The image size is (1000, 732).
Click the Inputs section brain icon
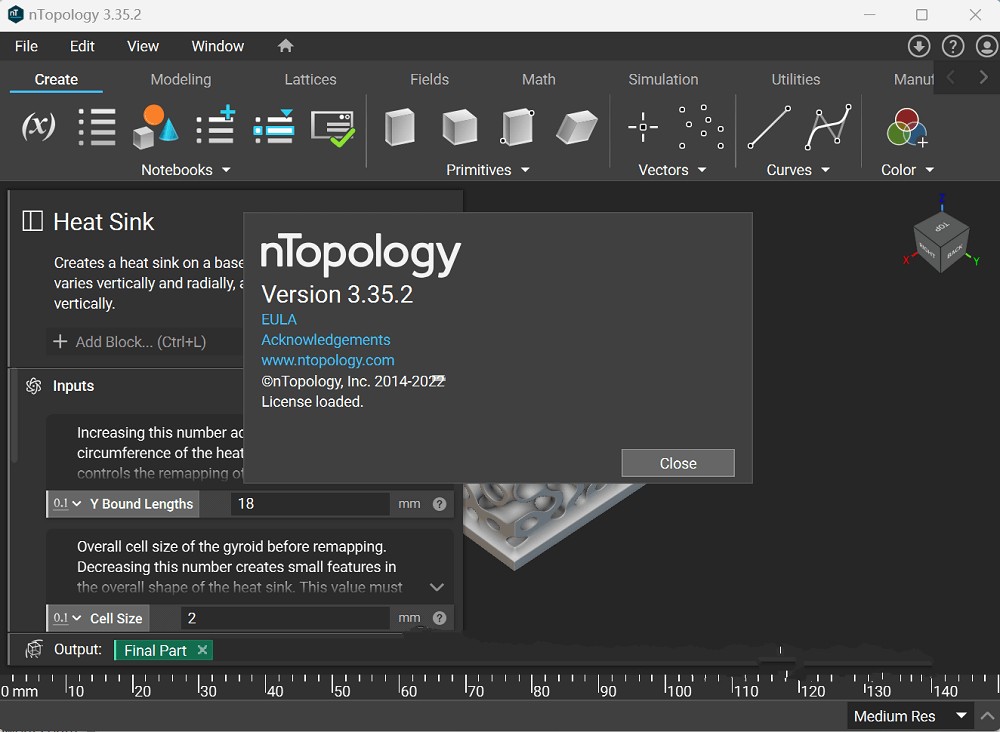point(34,386)
